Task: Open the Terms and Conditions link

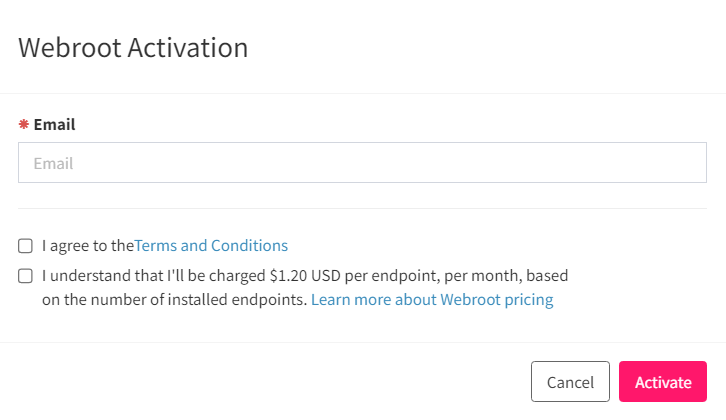Action: point(211,245)
